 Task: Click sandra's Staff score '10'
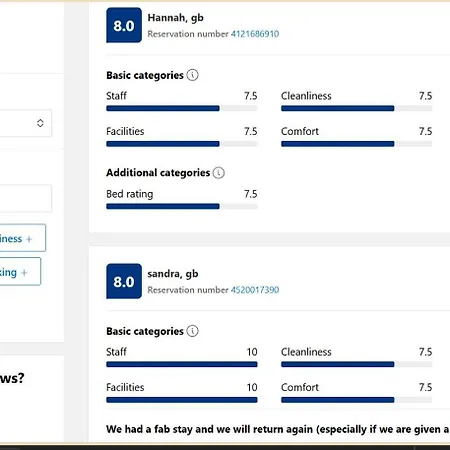pos(252,352)
